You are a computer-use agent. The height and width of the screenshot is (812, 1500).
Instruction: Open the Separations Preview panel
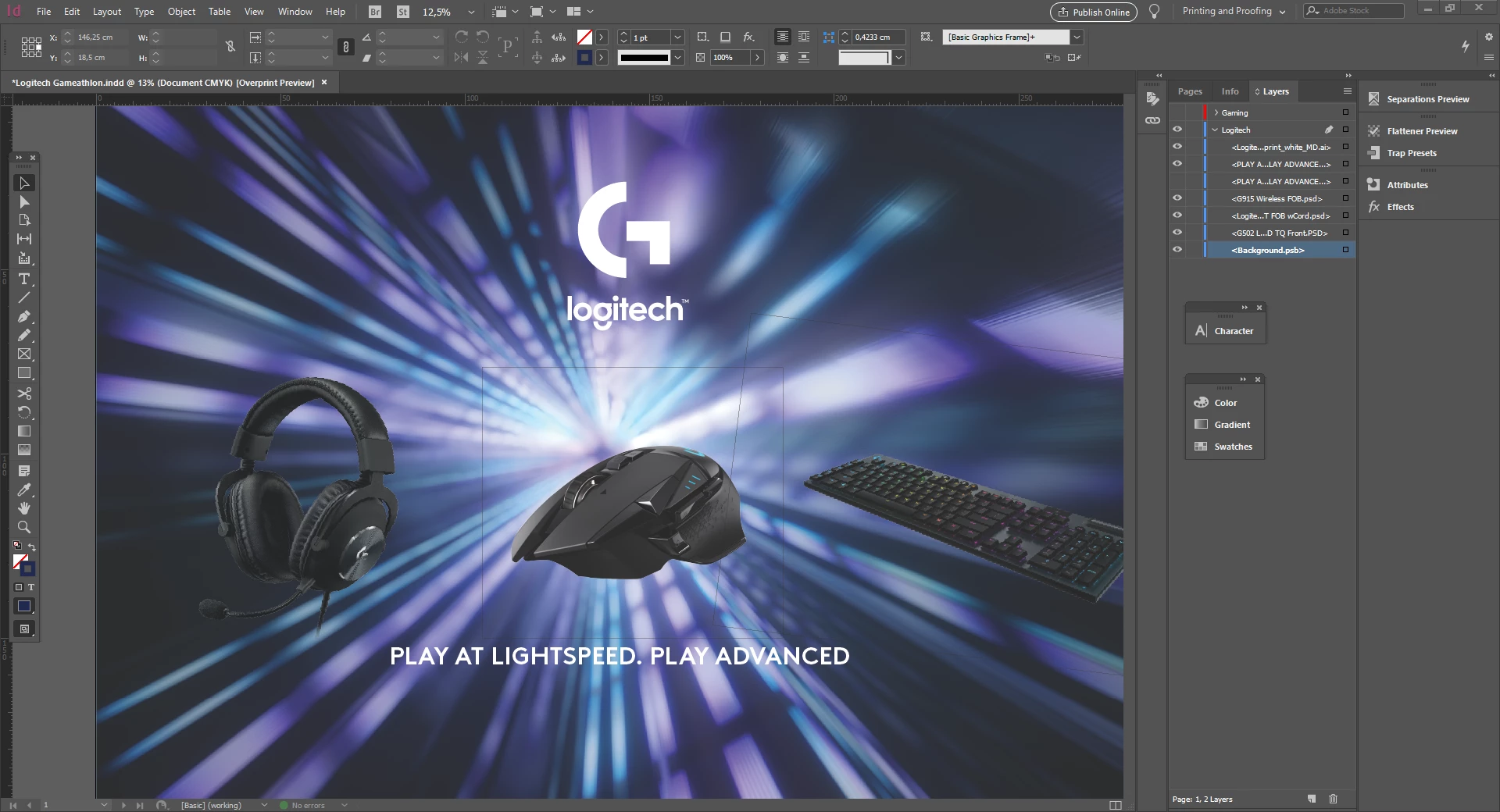(x=1427, y=99)
